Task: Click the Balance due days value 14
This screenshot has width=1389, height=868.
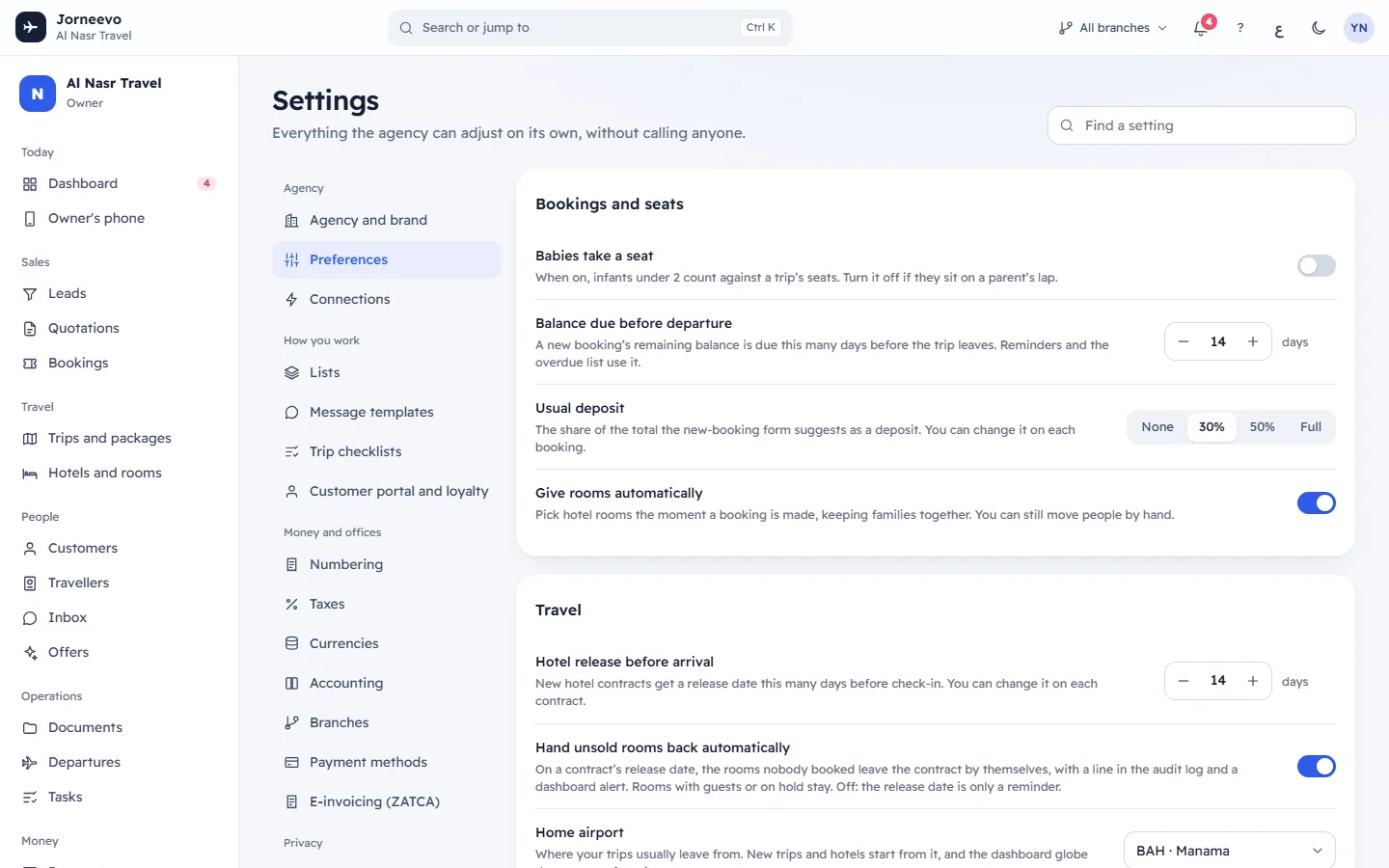Action: pyautogui.click(x=1218, y=341)
